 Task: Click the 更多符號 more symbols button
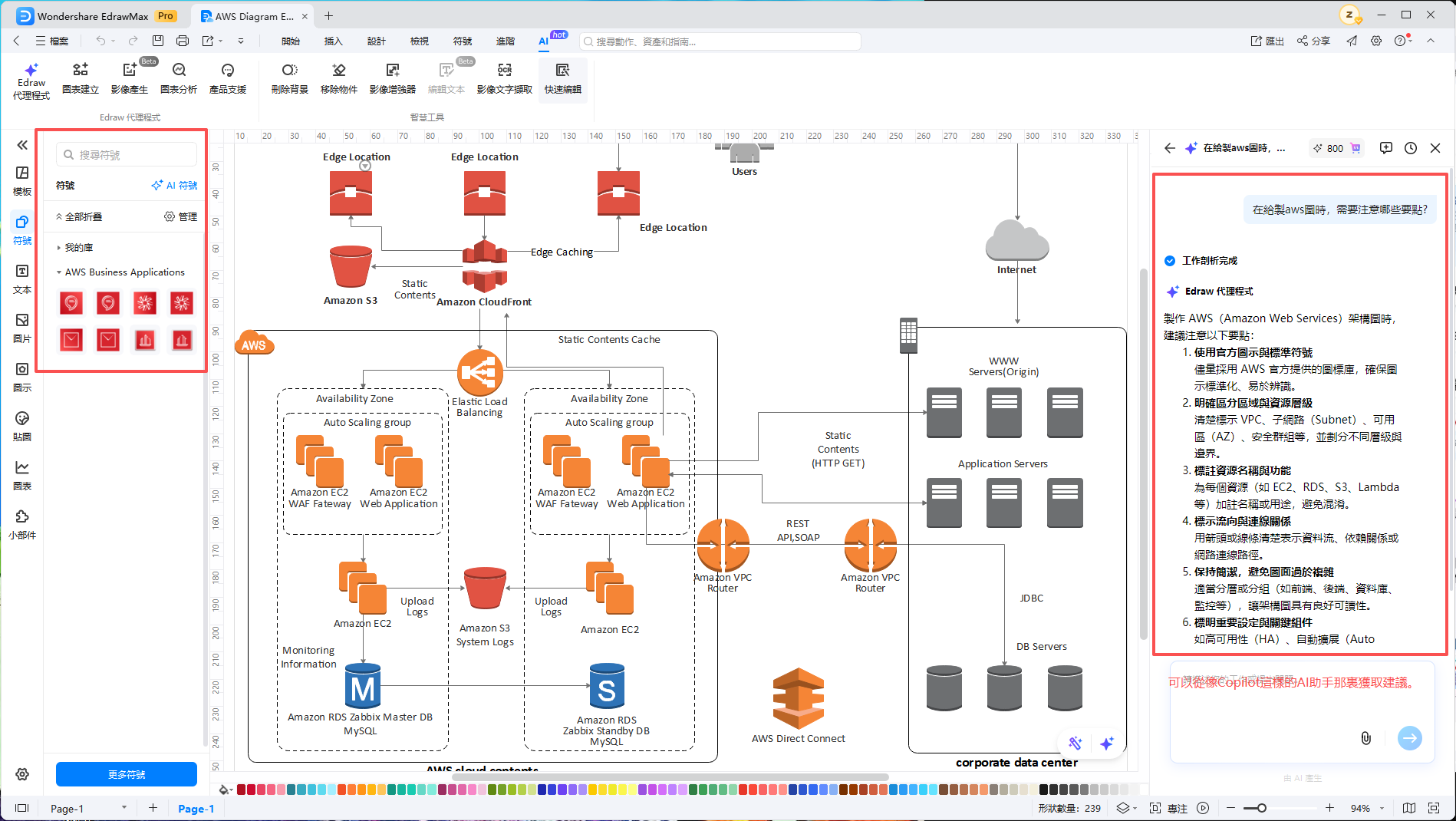tap(127, 774)
